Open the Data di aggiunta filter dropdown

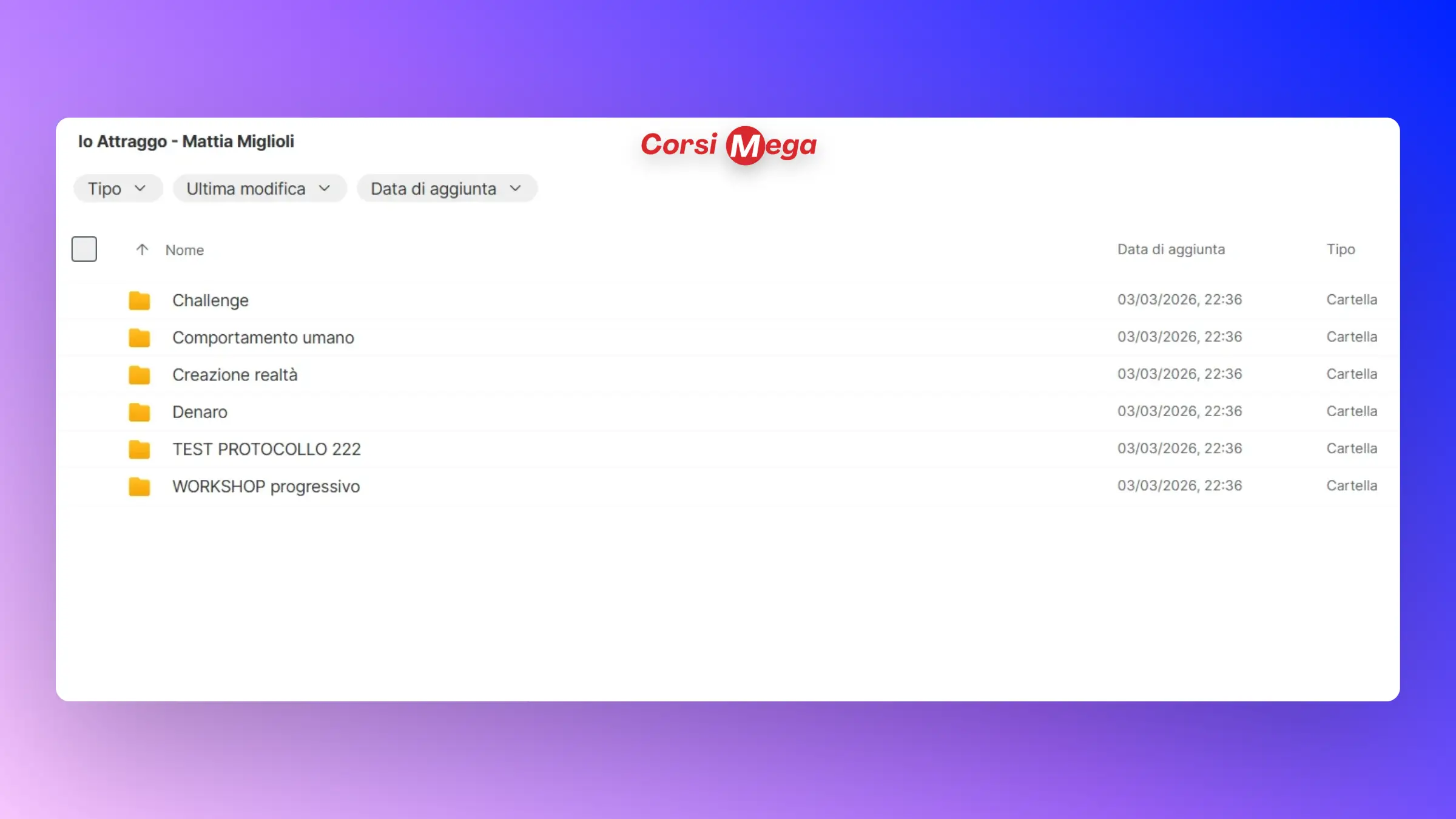coord(447,189)
